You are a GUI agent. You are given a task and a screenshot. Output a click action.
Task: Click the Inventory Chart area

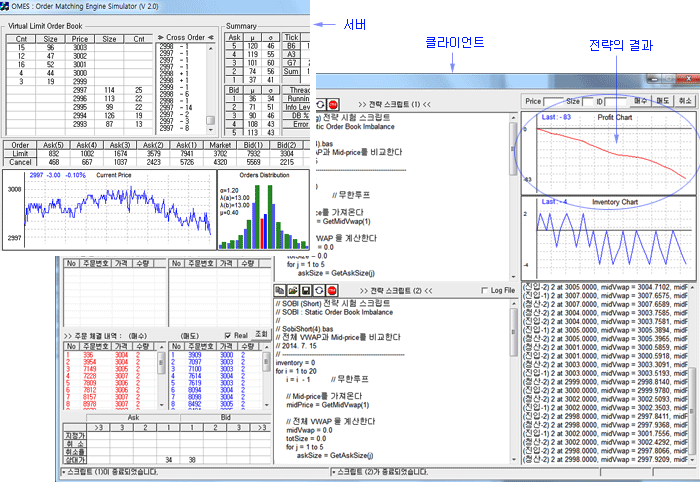point(609,238)
